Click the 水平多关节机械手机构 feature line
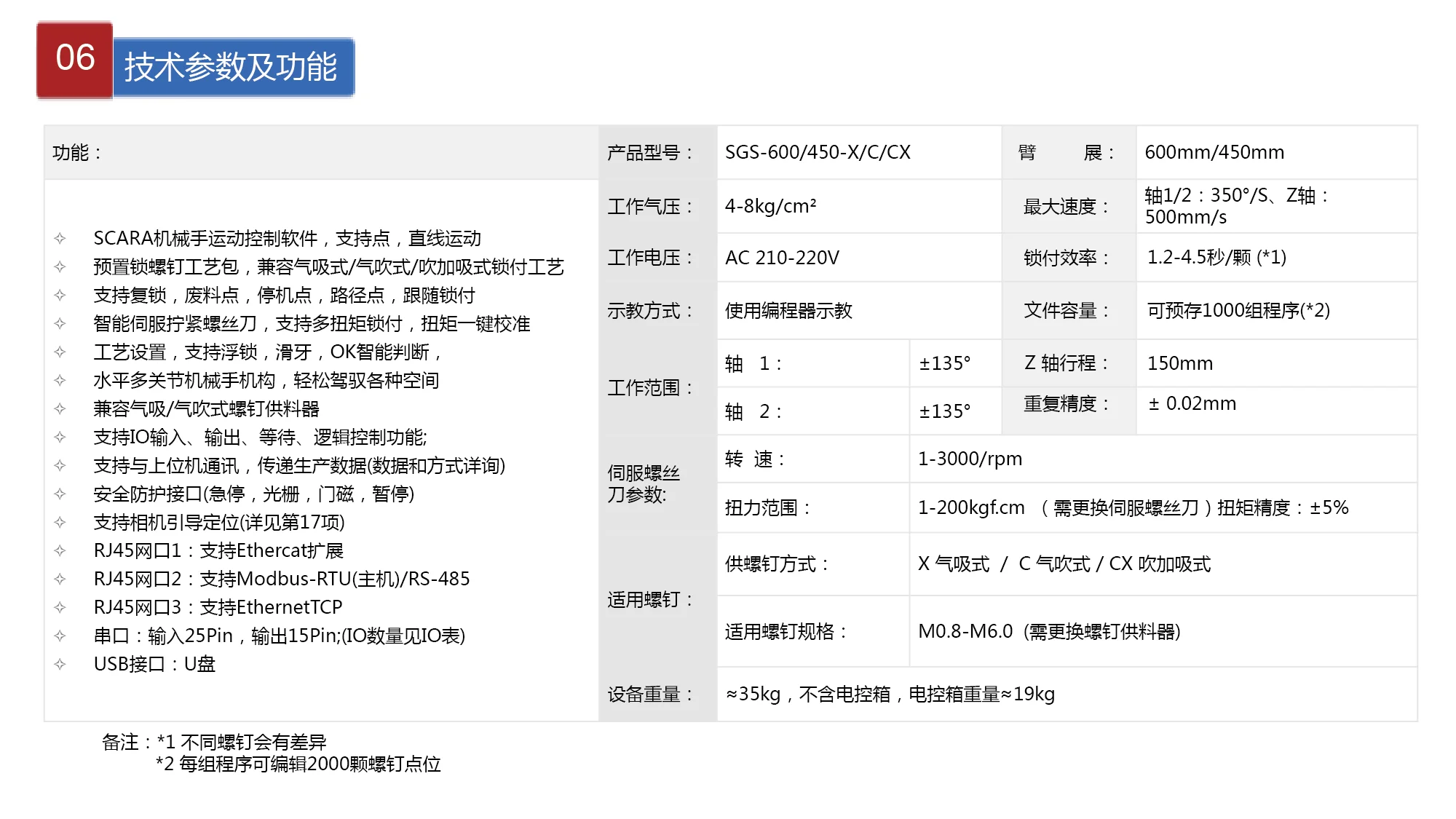Screen dimensions: 1456x819 point(266,381)
